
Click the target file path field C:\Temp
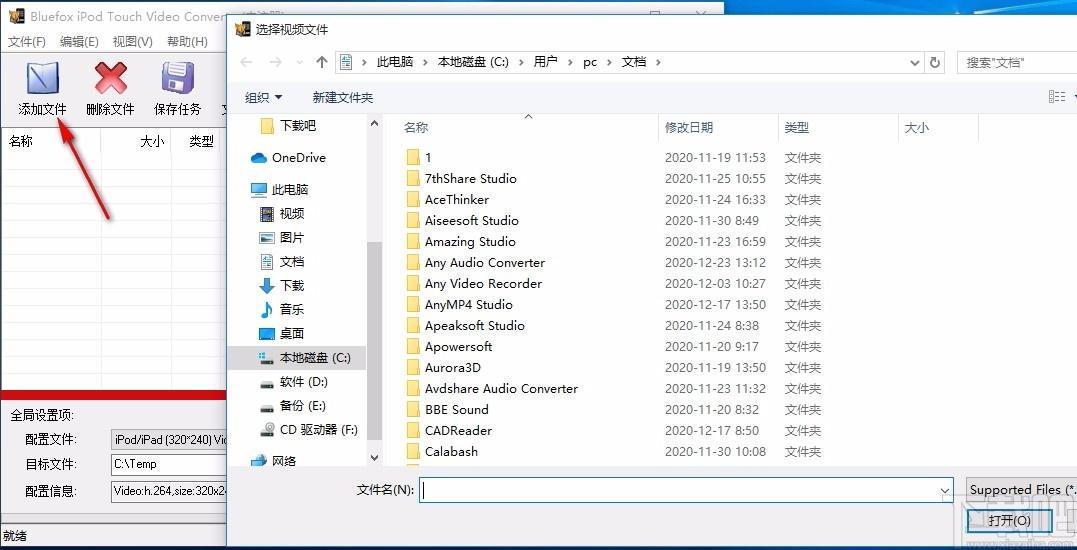click(x=169, y=464)
